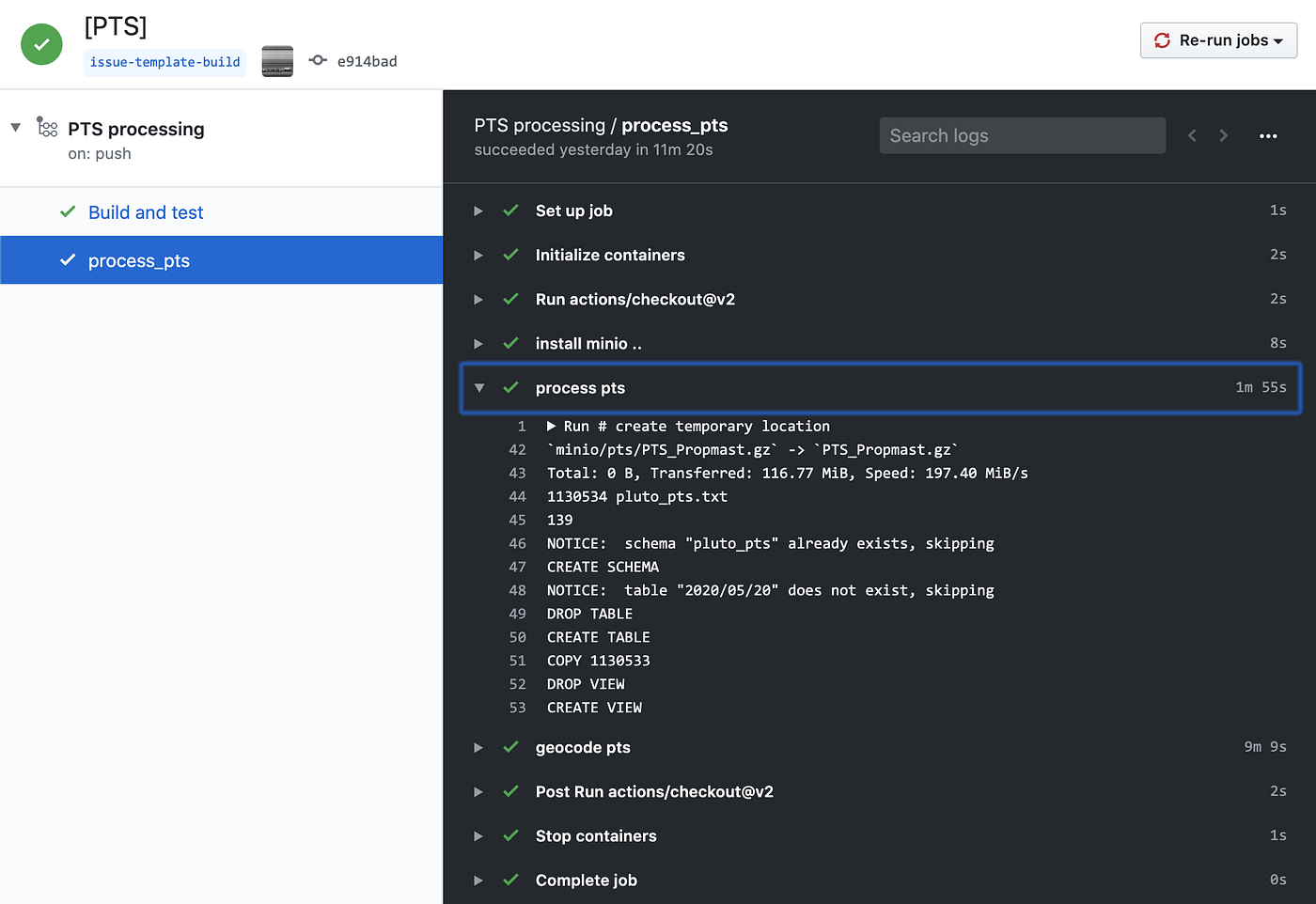This screenshot has height=904, width=1316.
Task: Click the previous log navigation chevron
Action: pyautogui.click(x=1192, y=135)
